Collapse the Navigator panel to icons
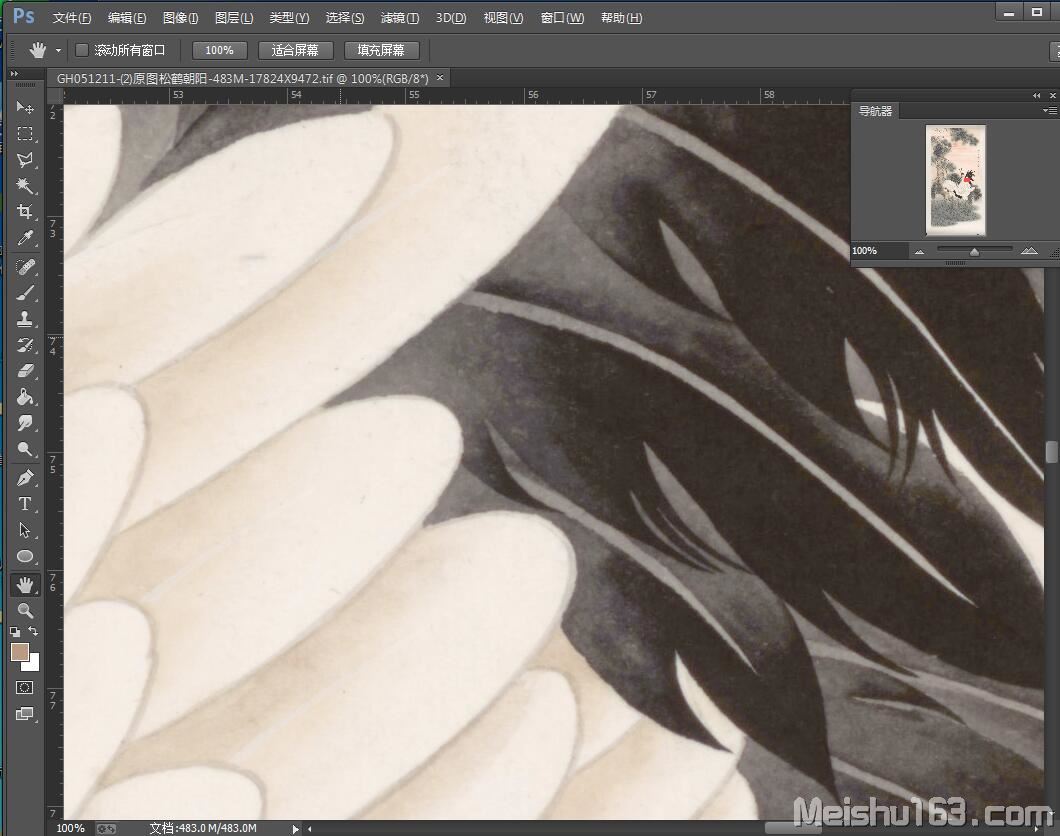Viewport: 1060px width, 836px height. click(1036, 96)
